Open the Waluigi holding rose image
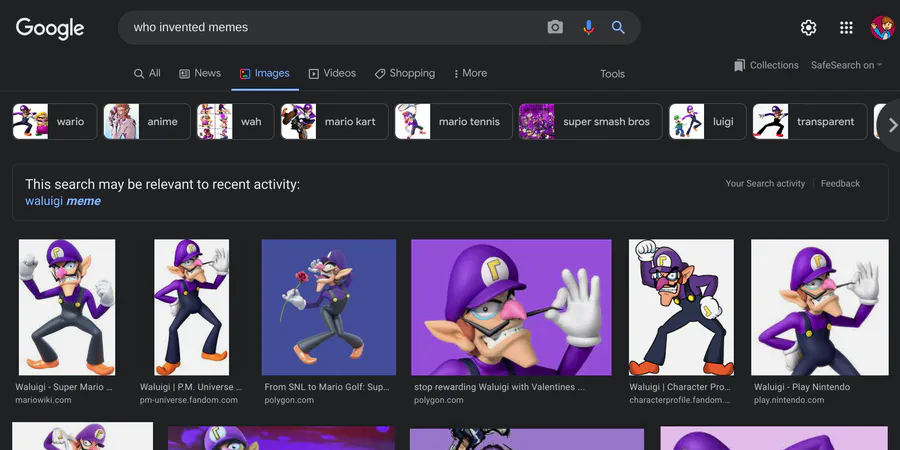Screen dimensions: 900x450 pos(329,307)
